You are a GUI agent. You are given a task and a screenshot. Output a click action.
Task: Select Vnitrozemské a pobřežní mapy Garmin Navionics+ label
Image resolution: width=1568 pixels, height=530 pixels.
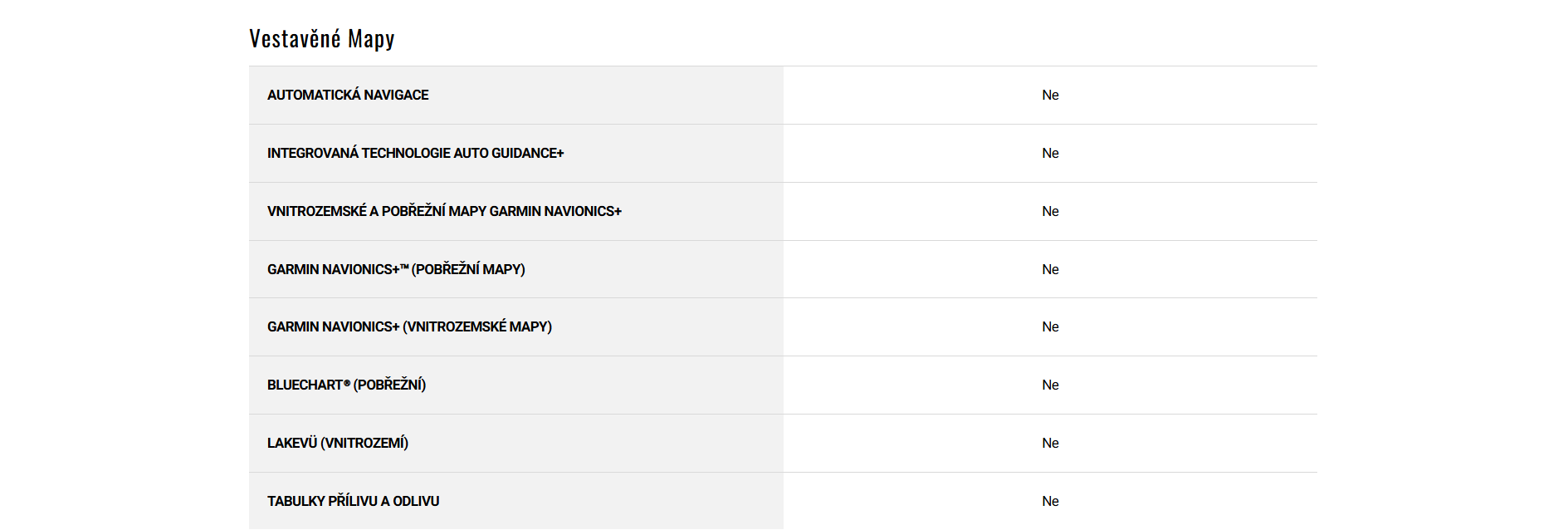(444, 212)
